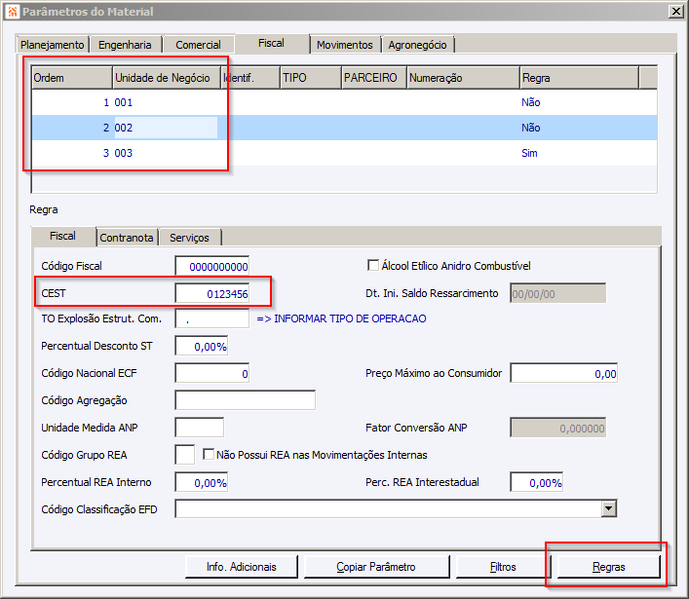Select row with Unidade de Negócio 003

coord(344,153)
